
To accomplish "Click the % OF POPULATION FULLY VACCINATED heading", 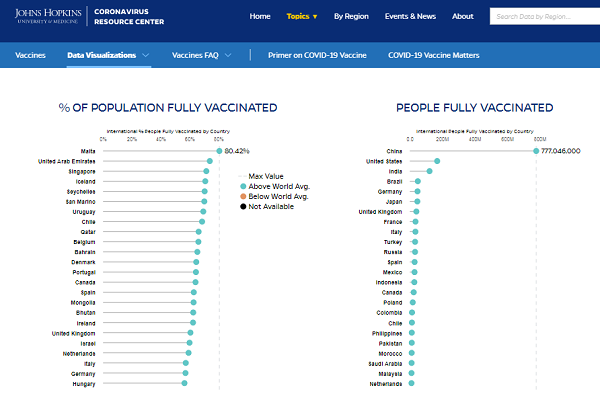I will [x=168, y=108].
